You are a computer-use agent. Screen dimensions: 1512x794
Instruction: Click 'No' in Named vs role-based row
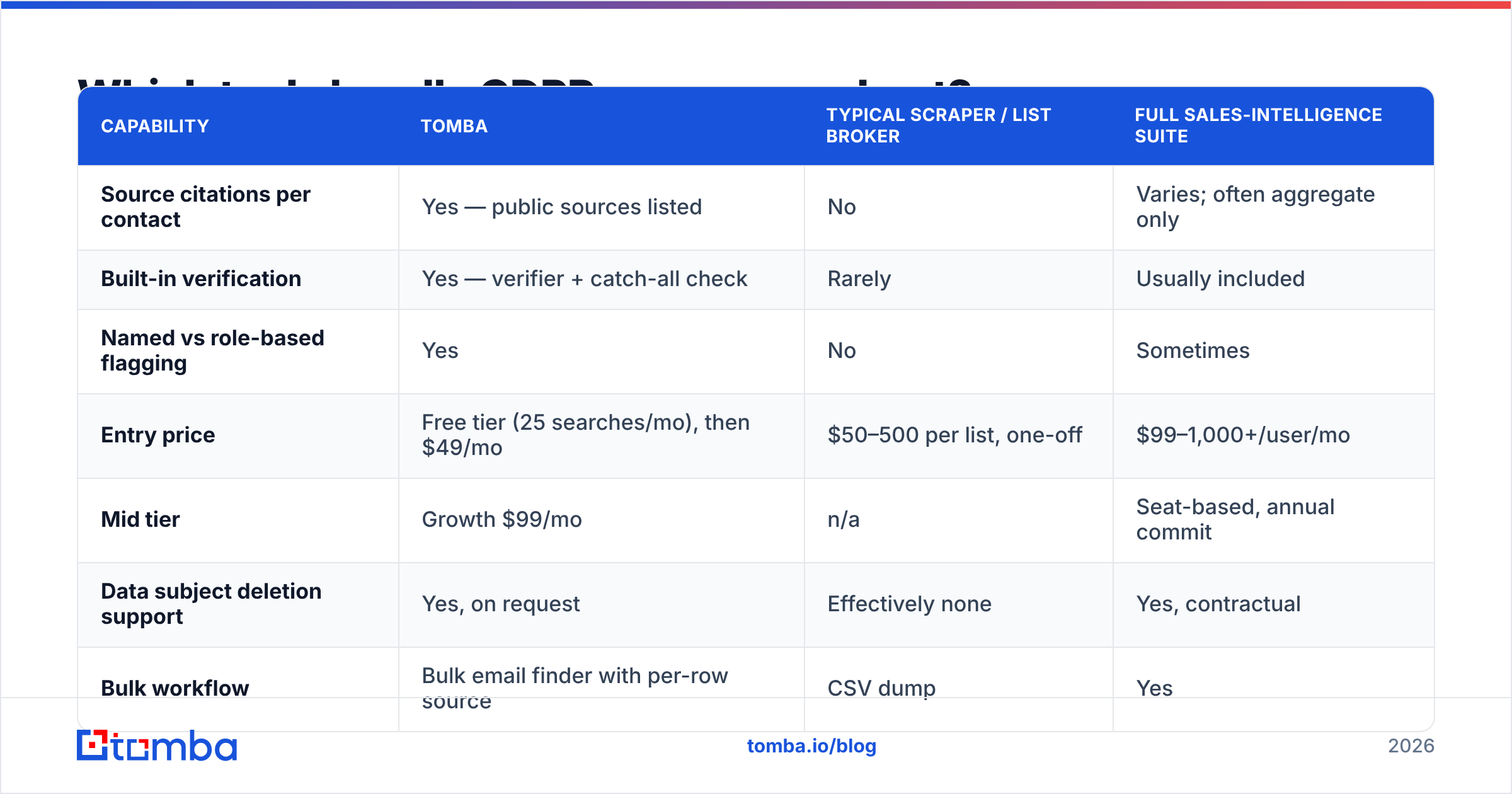842,350
